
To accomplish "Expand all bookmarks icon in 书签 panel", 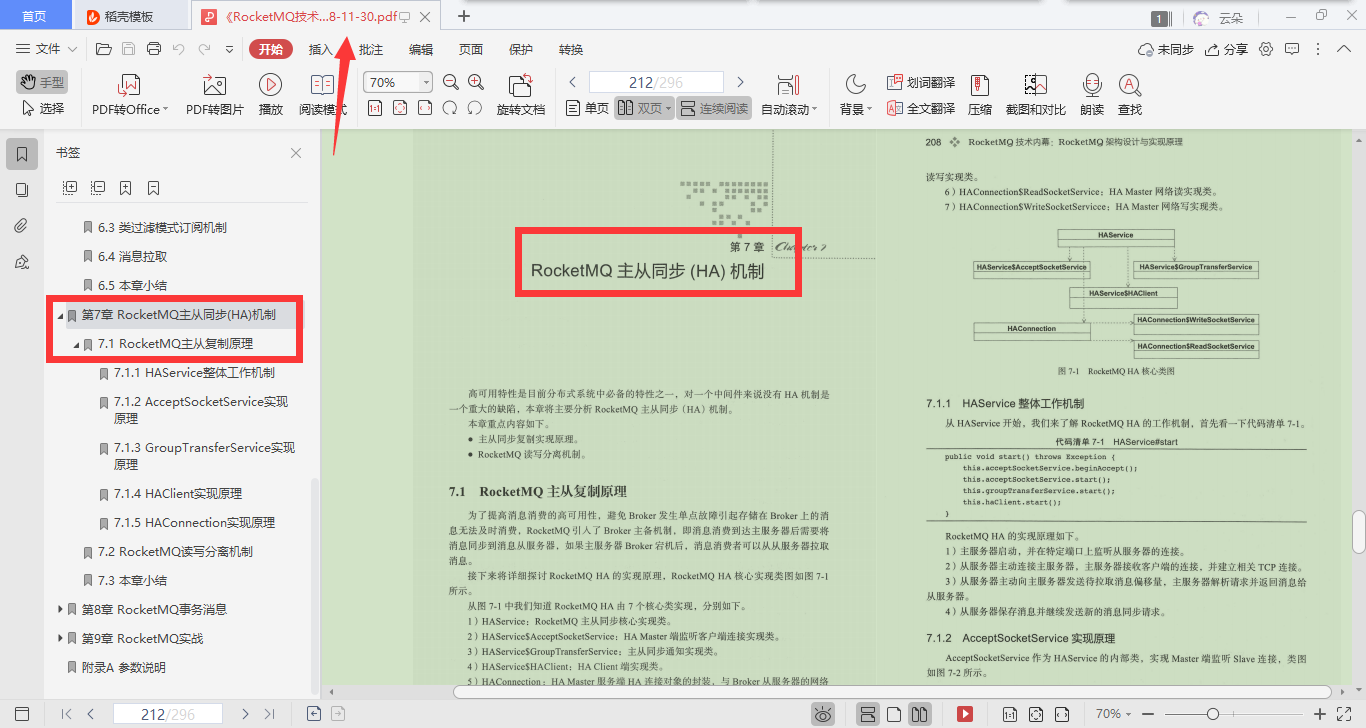I will click(70, 187).
